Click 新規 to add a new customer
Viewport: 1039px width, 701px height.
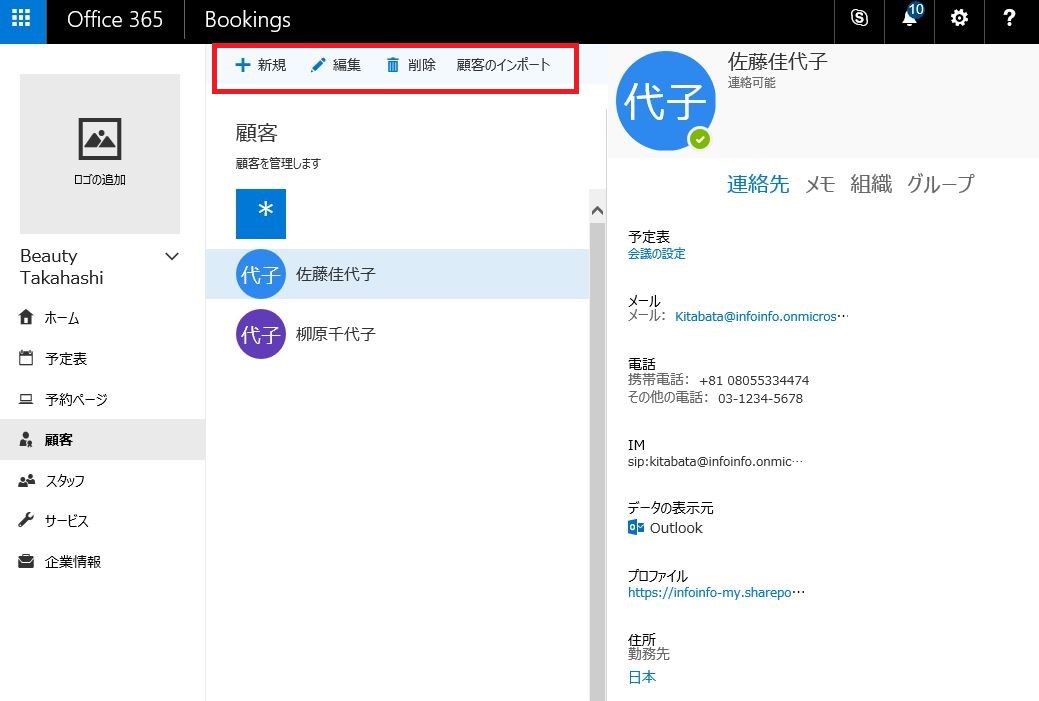tap(260, 65)
